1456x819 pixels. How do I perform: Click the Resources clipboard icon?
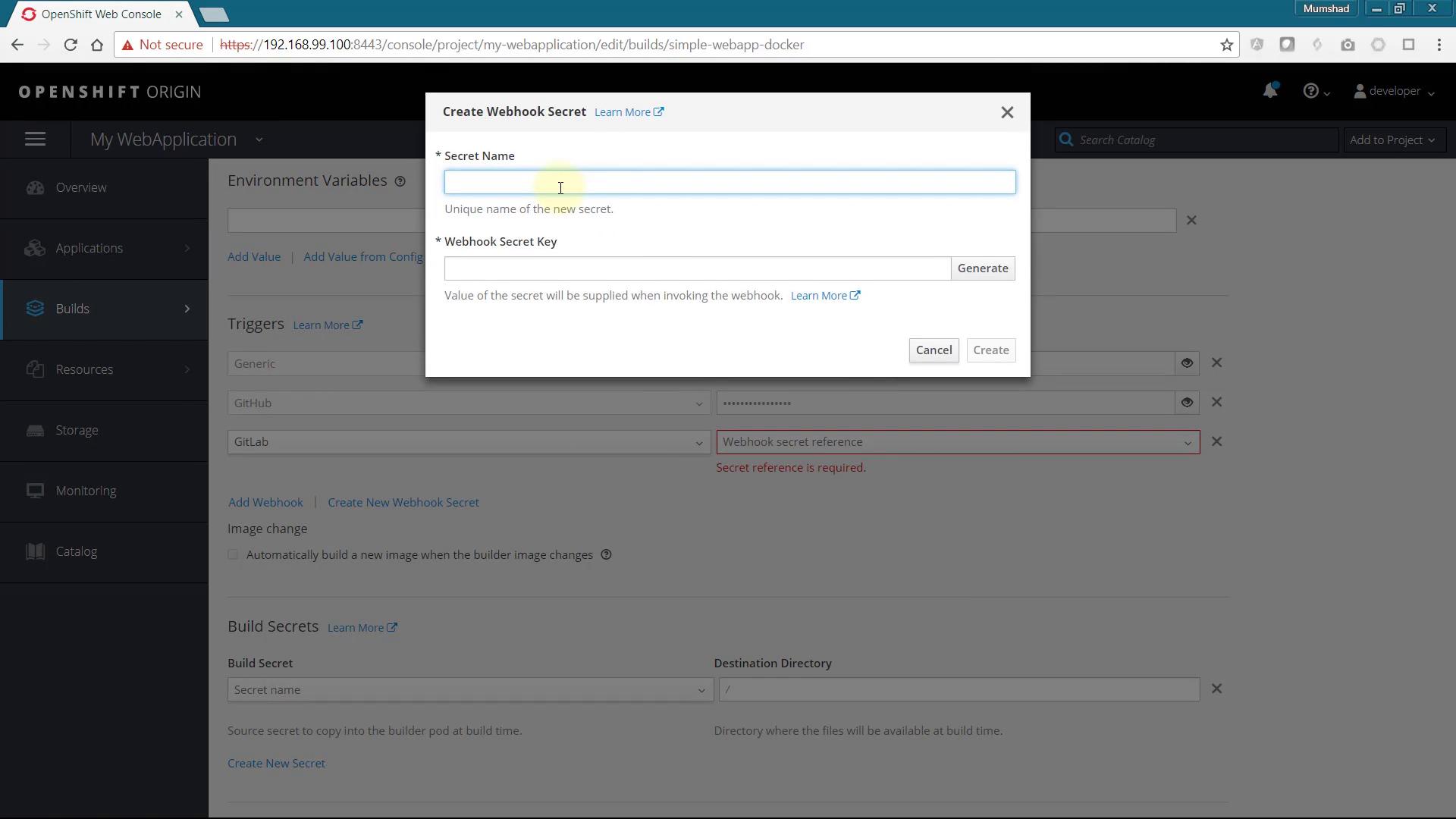35,369
